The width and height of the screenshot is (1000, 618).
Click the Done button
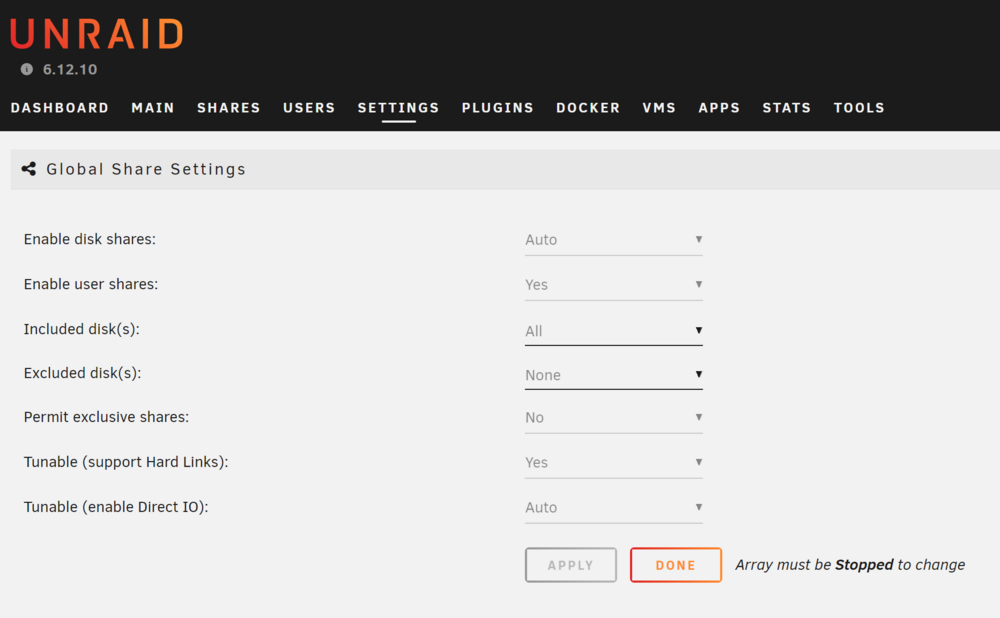click(x=676, y=565)
